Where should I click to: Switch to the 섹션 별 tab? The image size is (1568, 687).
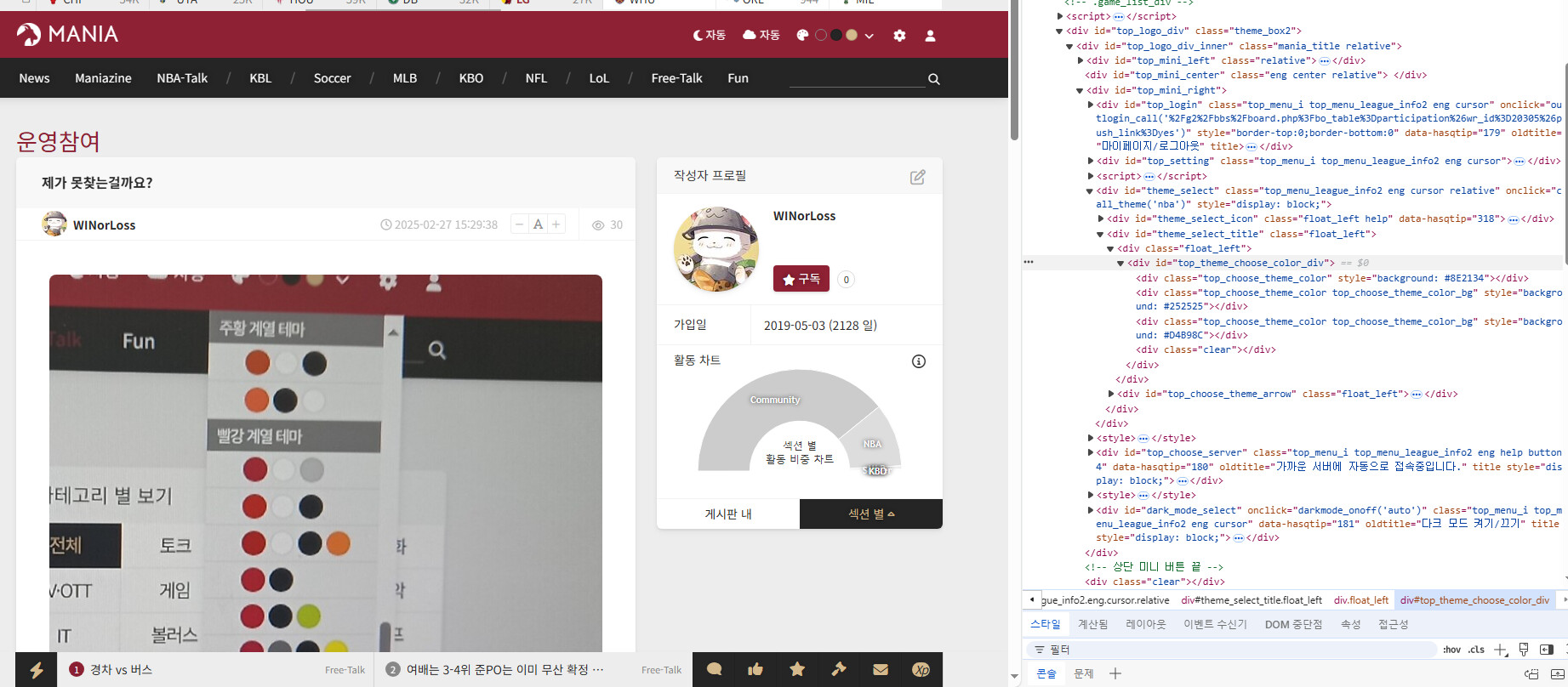pos(871,514)
